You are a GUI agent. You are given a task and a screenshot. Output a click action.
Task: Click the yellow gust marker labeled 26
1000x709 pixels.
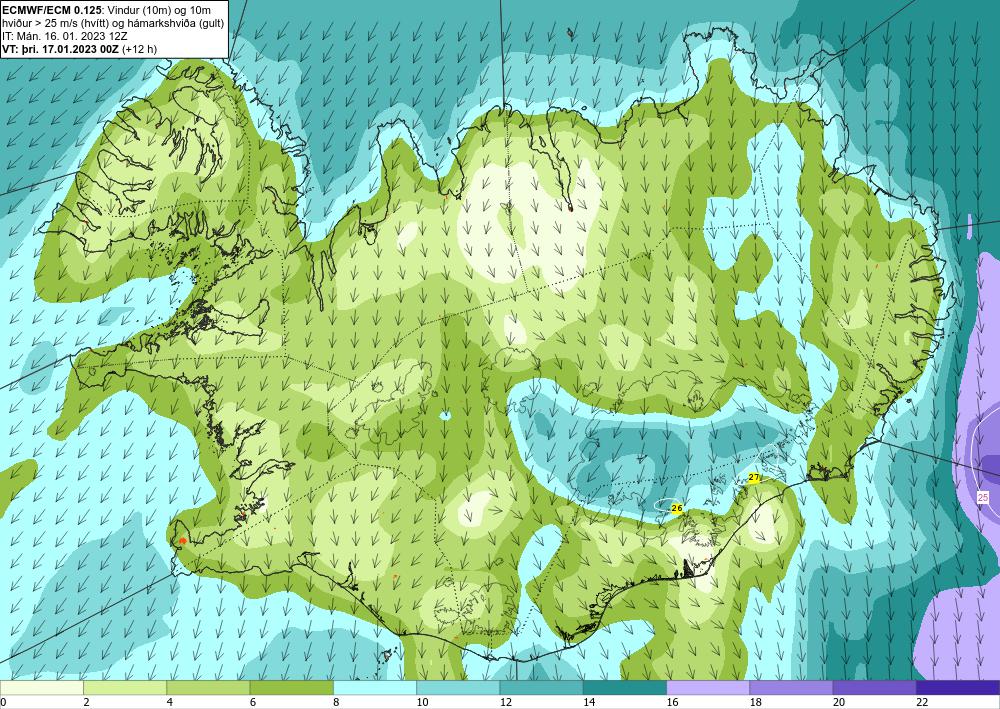677,508
